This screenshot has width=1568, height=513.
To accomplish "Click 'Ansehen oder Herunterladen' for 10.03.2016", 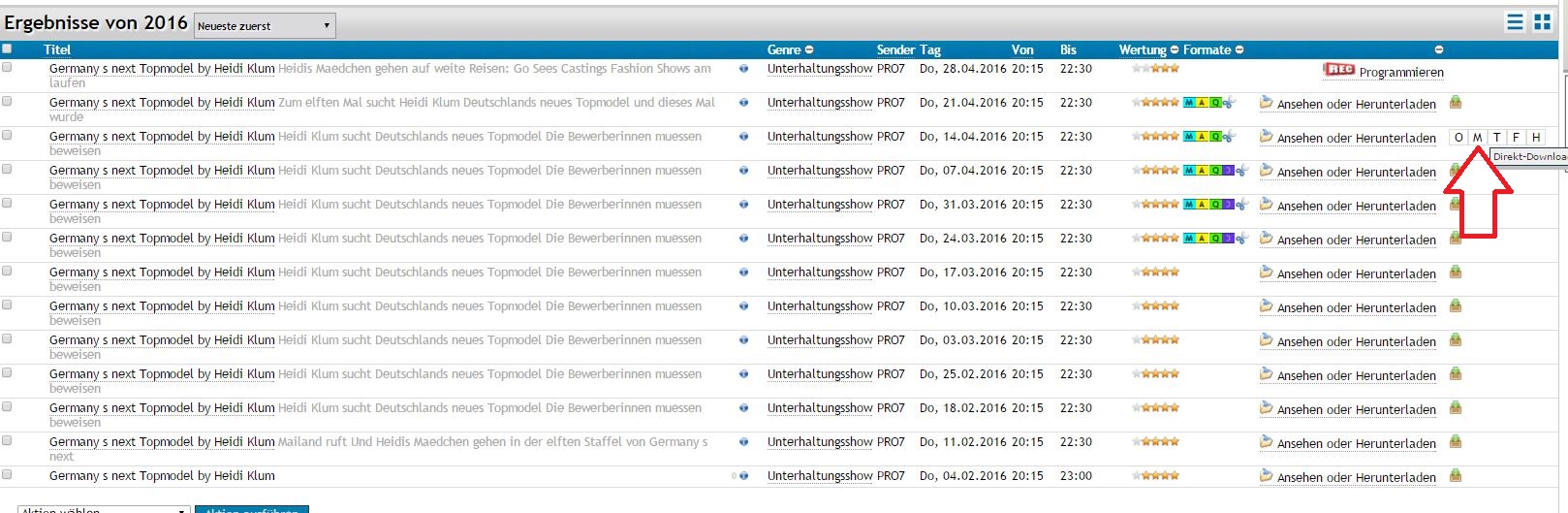I will tap(1357, 307).
